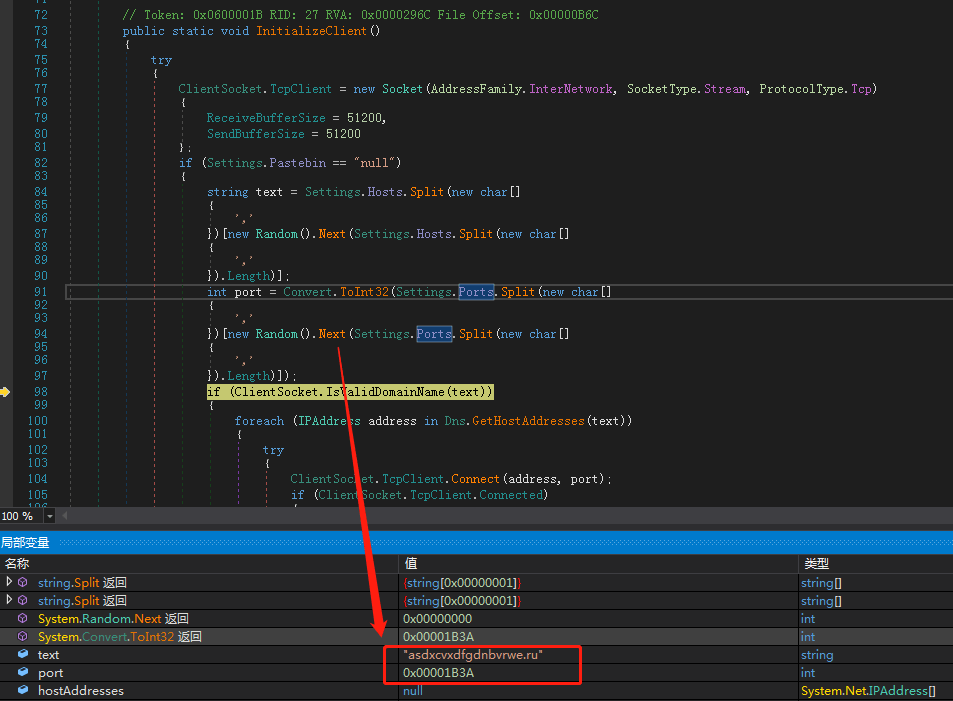This screenshot has width=953, height=701.
Task: Click the Connected property on line 105
Action: click(x=511, y=495)
